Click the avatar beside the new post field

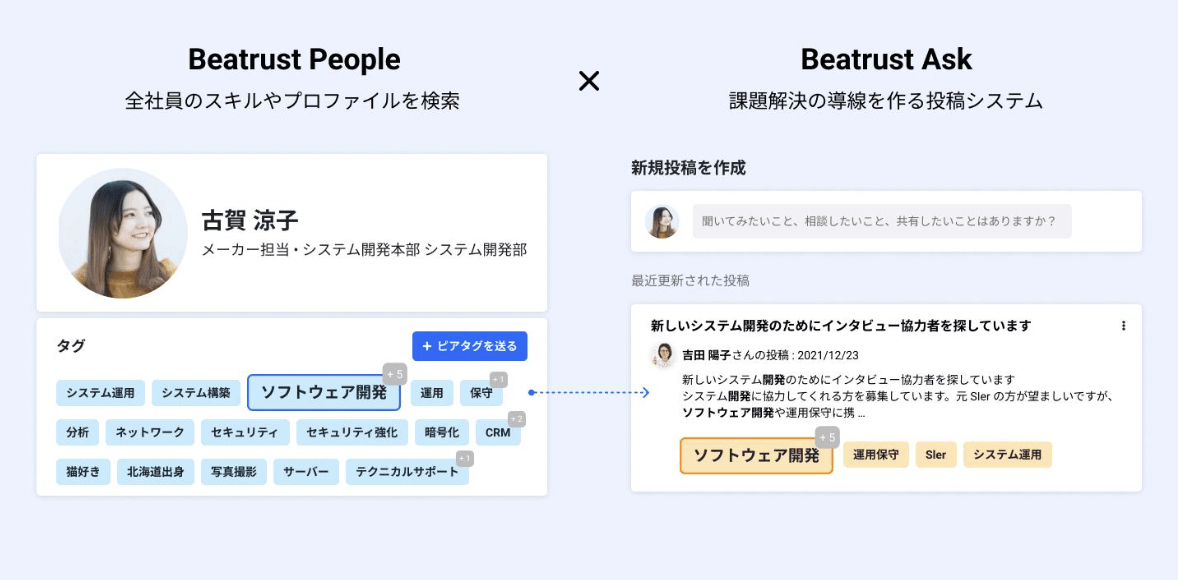(661, 222)
